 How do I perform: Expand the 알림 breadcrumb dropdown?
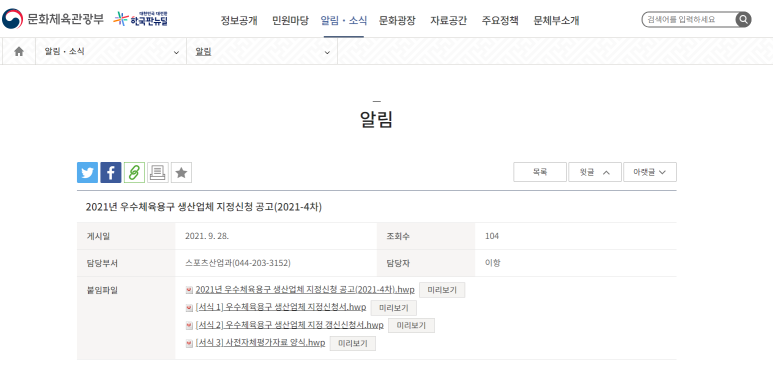pos(262,51)
